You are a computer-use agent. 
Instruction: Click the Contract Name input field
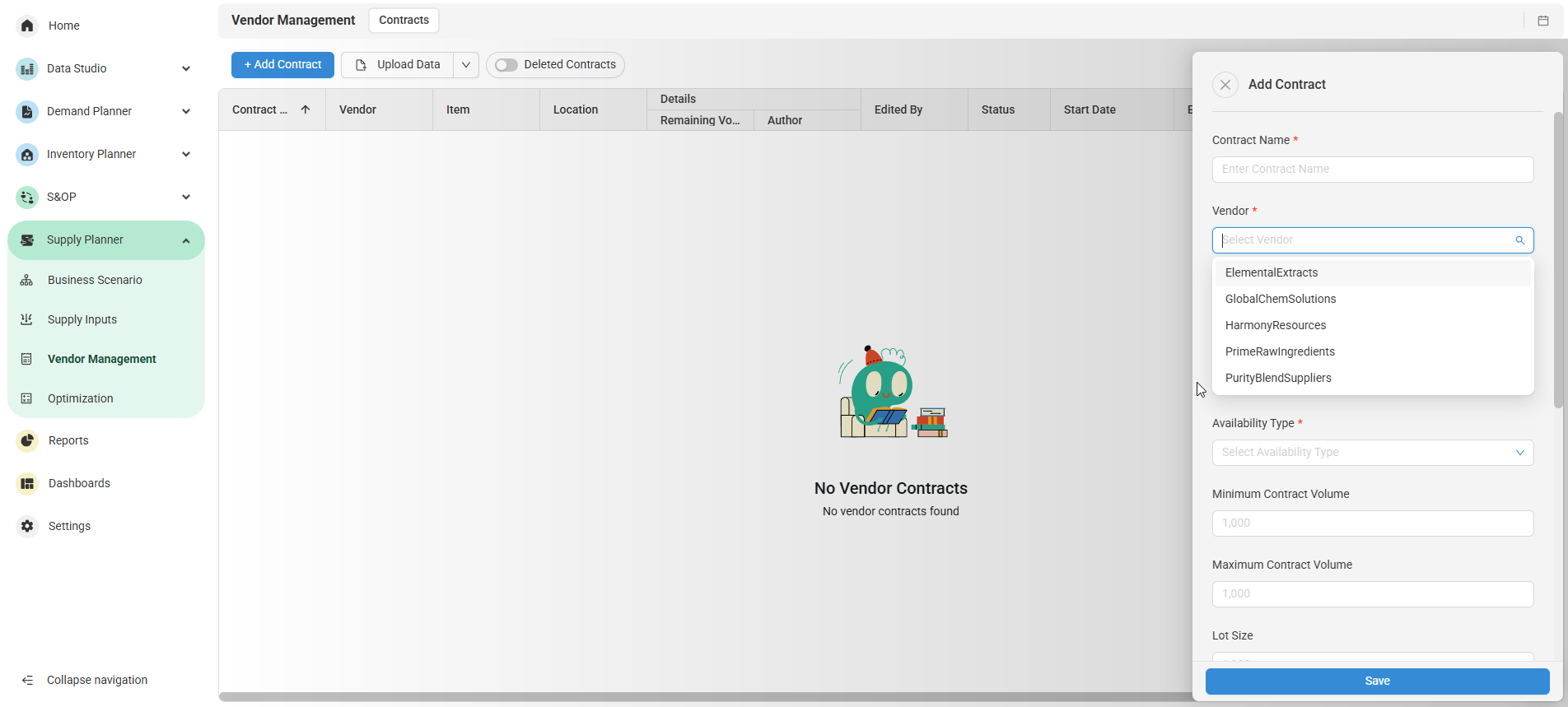tap(1372, 170)
